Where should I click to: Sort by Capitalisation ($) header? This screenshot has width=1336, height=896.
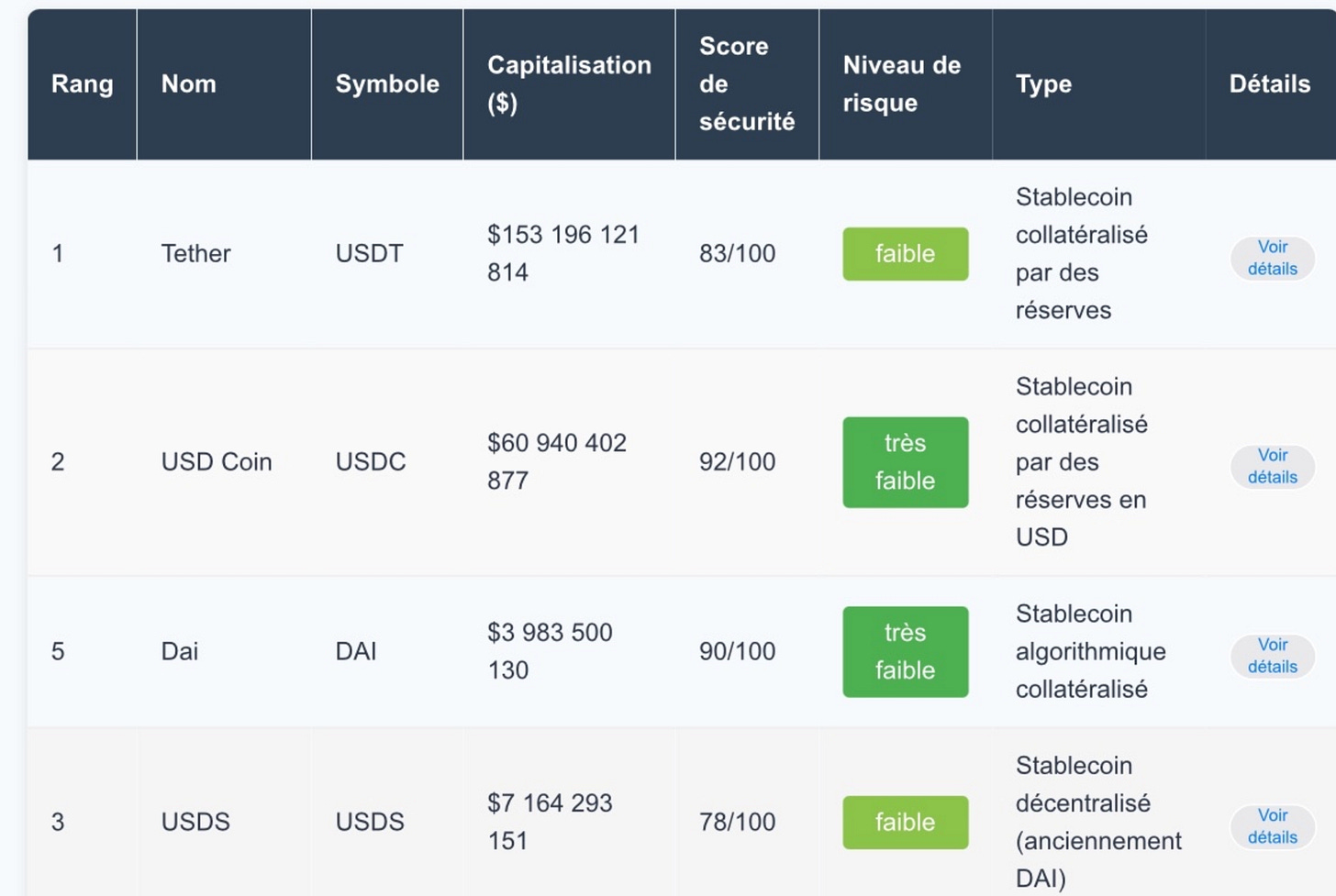569,84
